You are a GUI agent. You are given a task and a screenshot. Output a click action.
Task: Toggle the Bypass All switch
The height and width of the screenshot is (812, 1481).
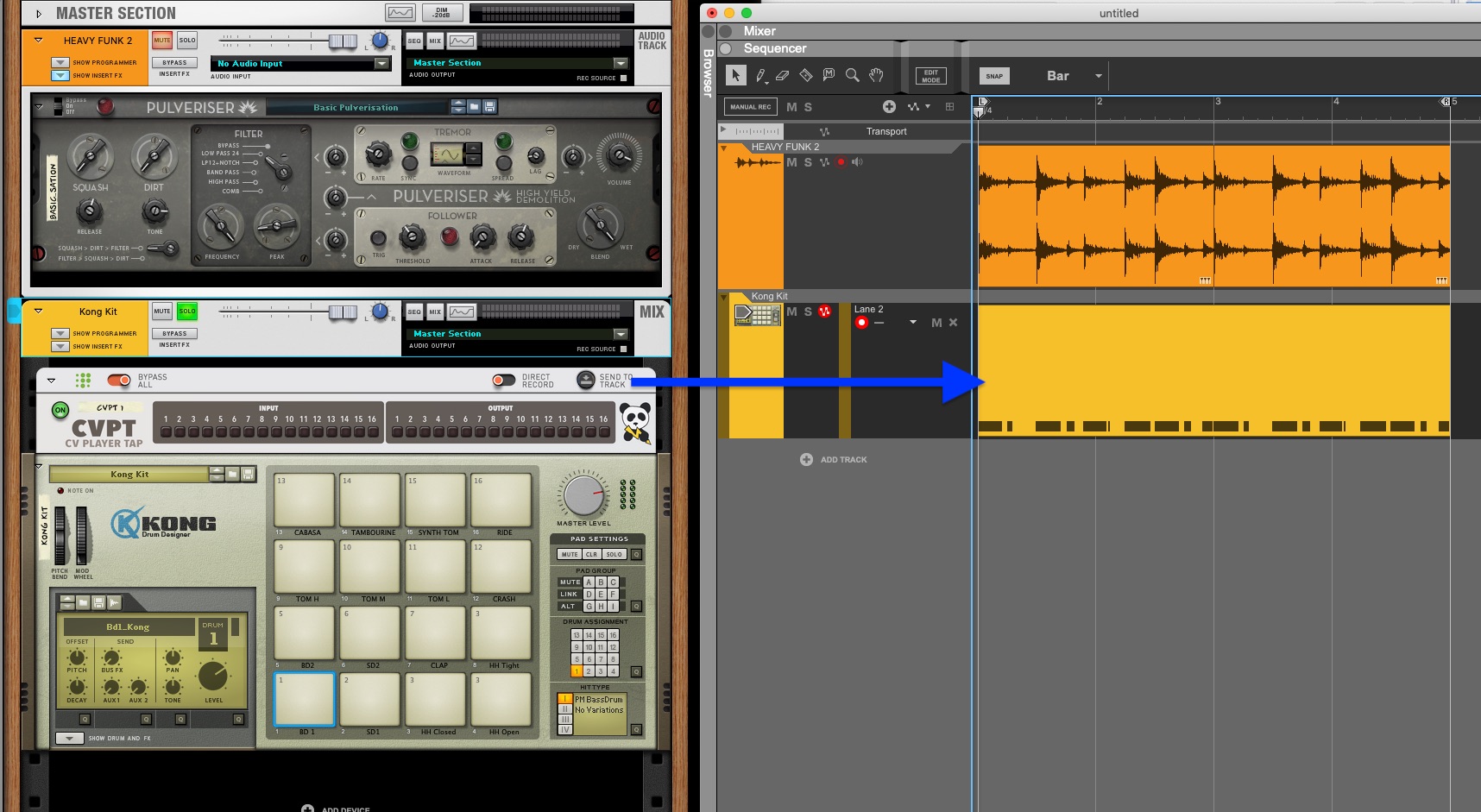click(118, 380)
